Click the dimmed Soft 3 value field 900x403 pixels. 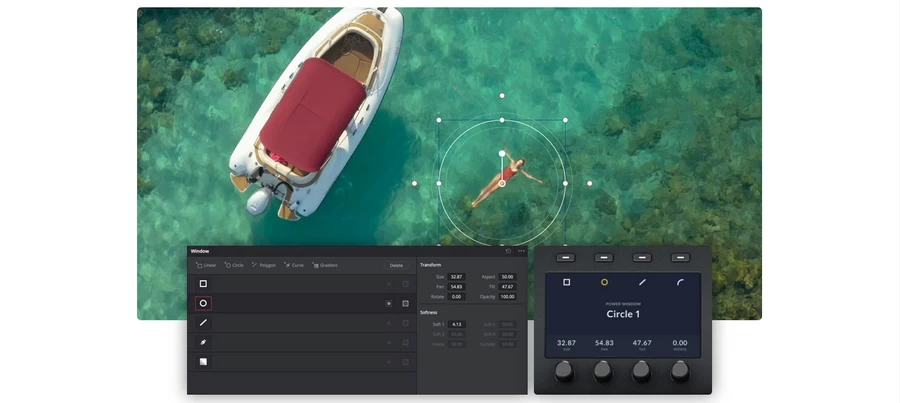[x=456, y=334]
